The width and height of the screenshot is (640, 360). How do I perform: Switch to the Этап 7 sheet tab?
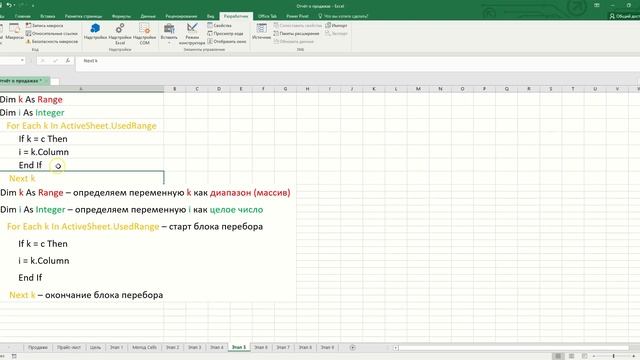pyautogui.click(x=283, y=347)
